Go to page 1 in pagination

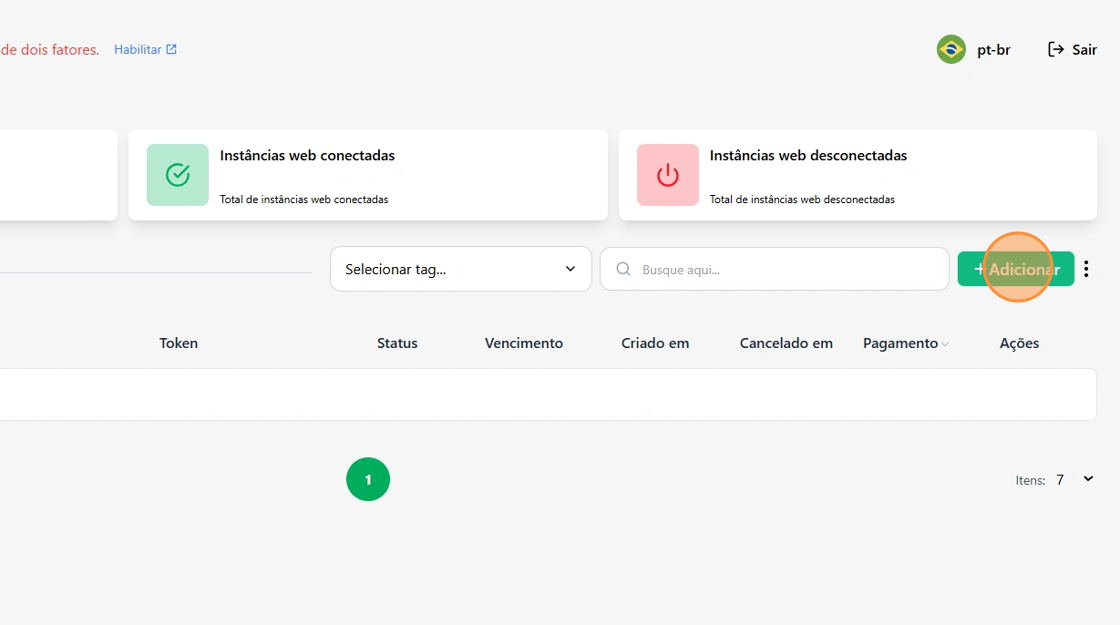(368, 480)
